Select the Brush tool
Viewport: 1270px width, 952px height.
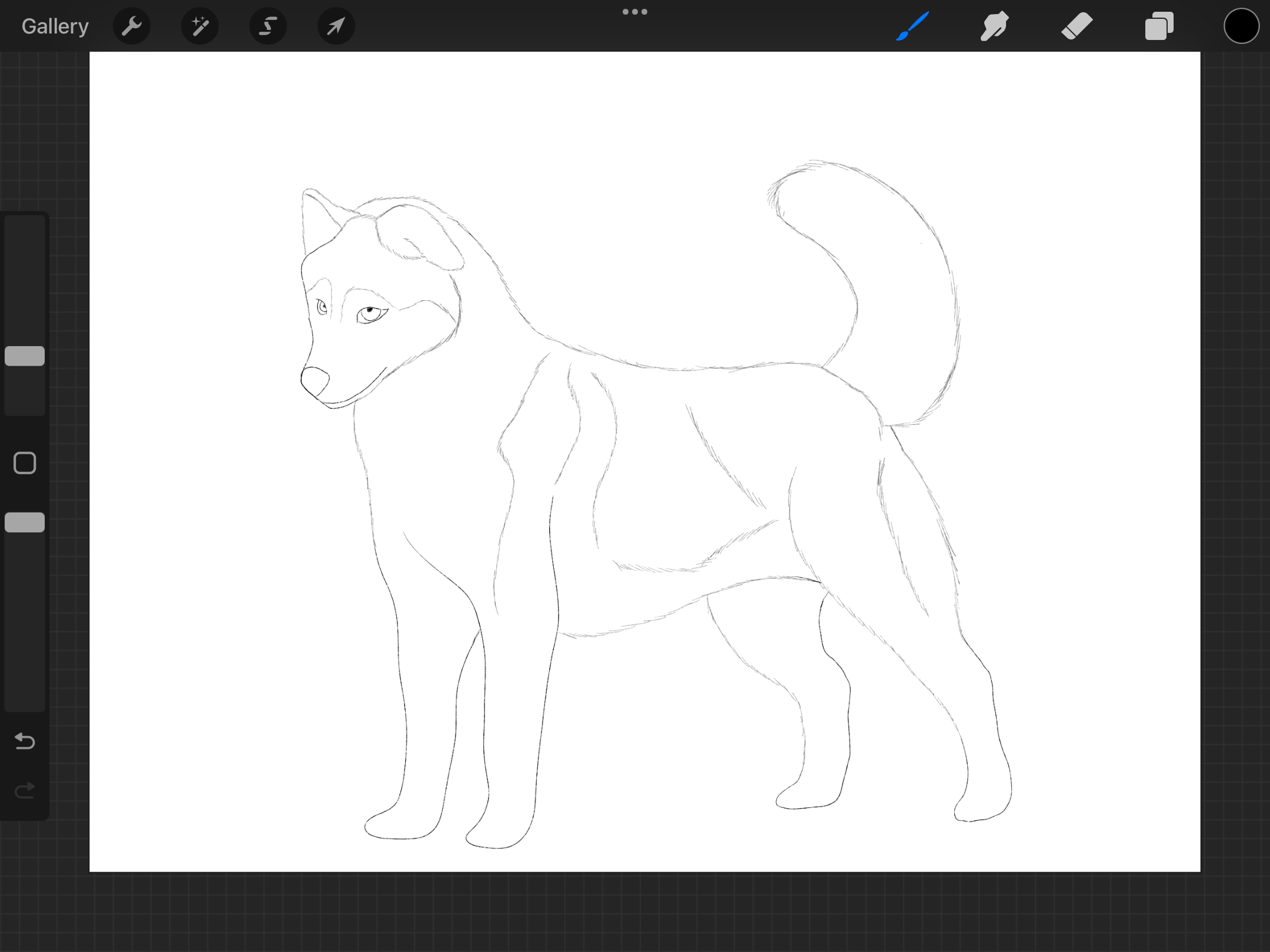pos(913,26)
